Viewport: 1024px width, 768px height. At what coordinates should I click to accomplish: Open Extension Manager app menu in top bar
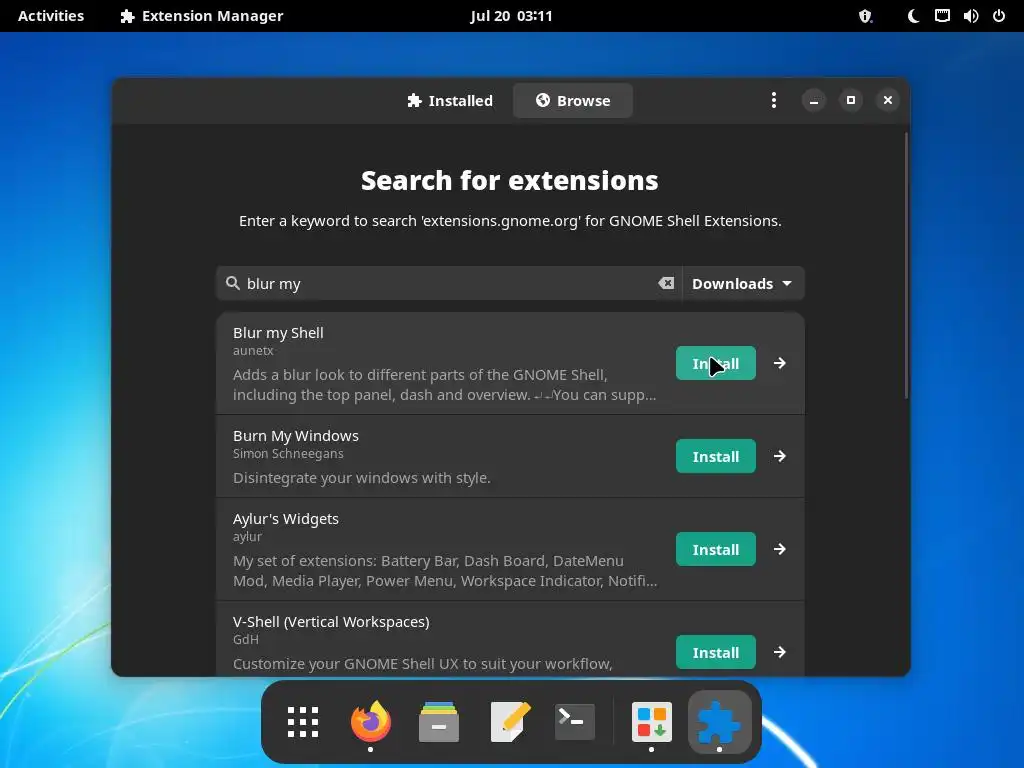point(202,16)
